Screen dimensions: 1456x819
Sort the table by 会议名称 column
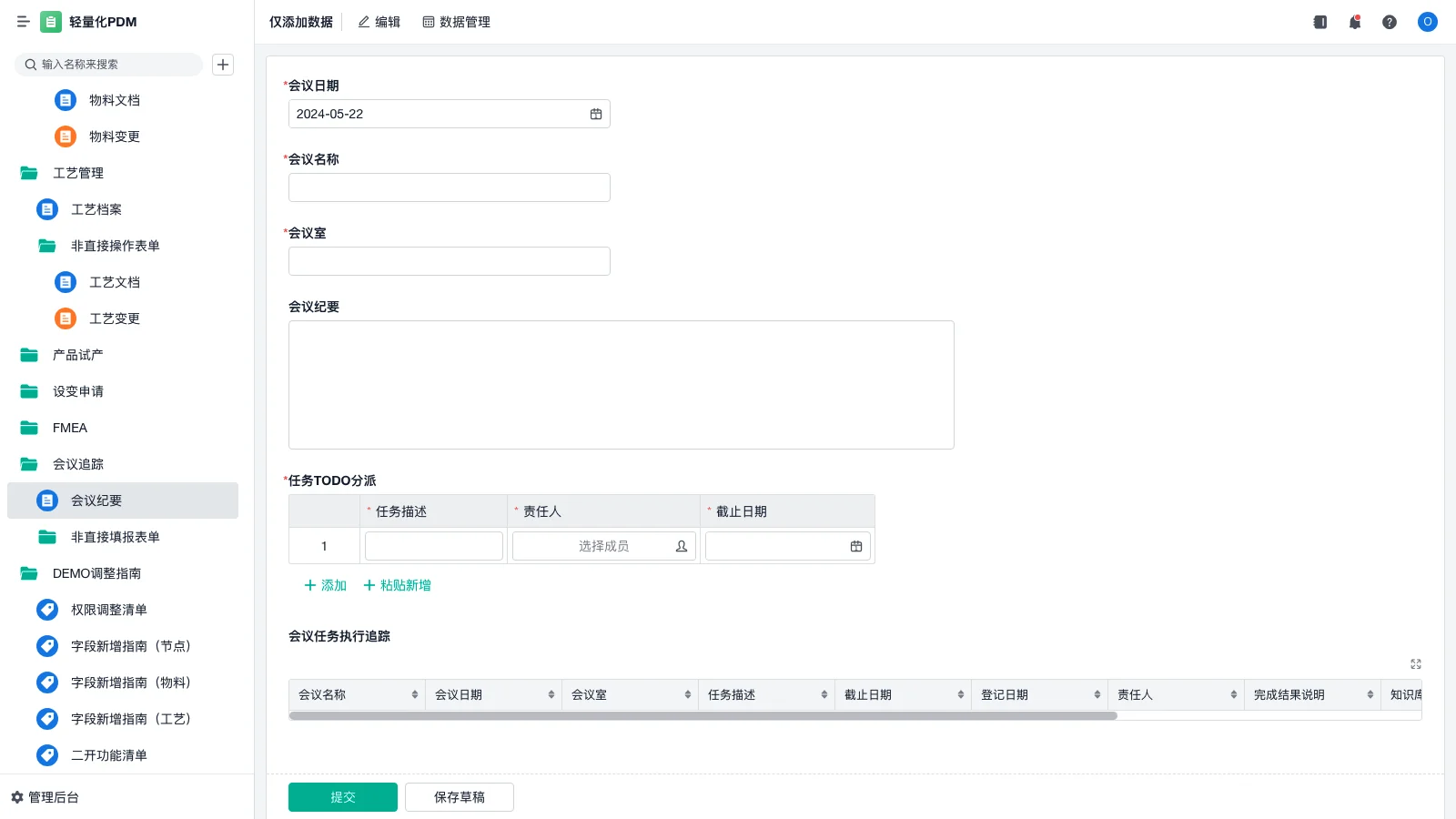(415, 694)
